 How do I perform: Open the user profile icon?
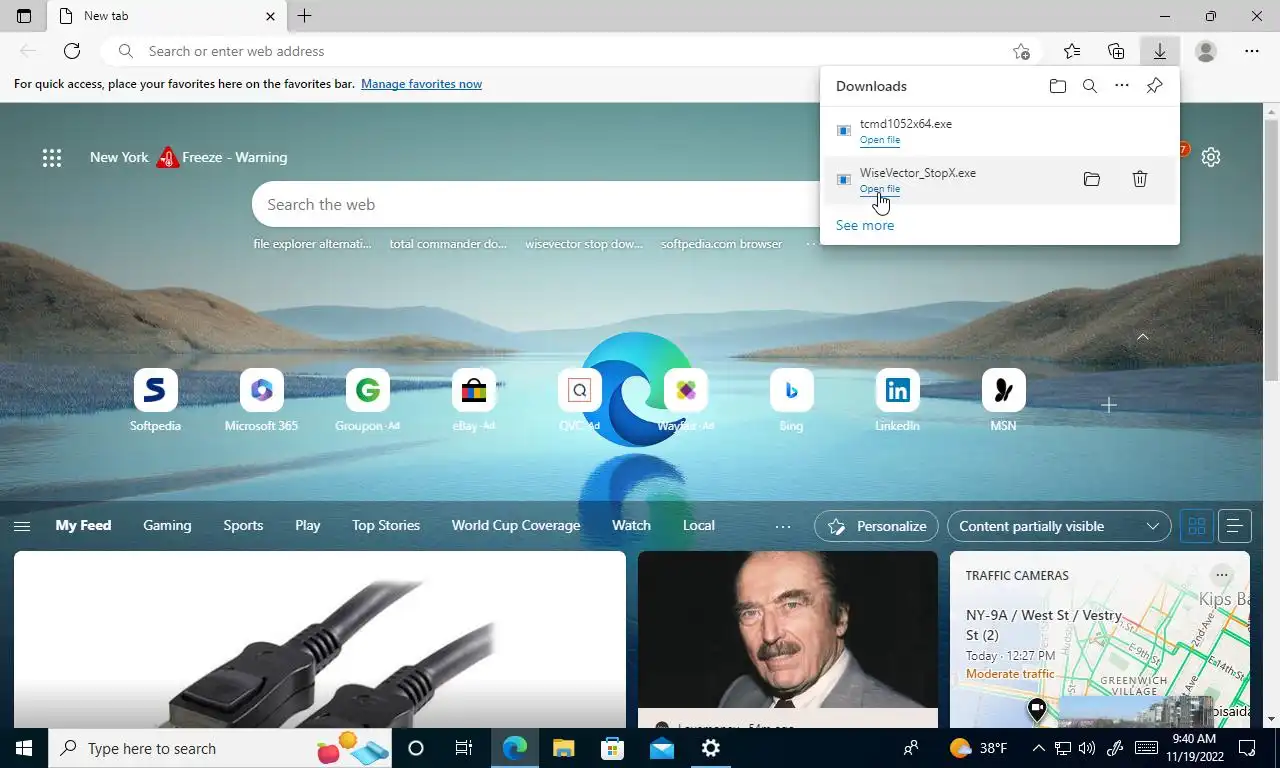coord(1206,51)
